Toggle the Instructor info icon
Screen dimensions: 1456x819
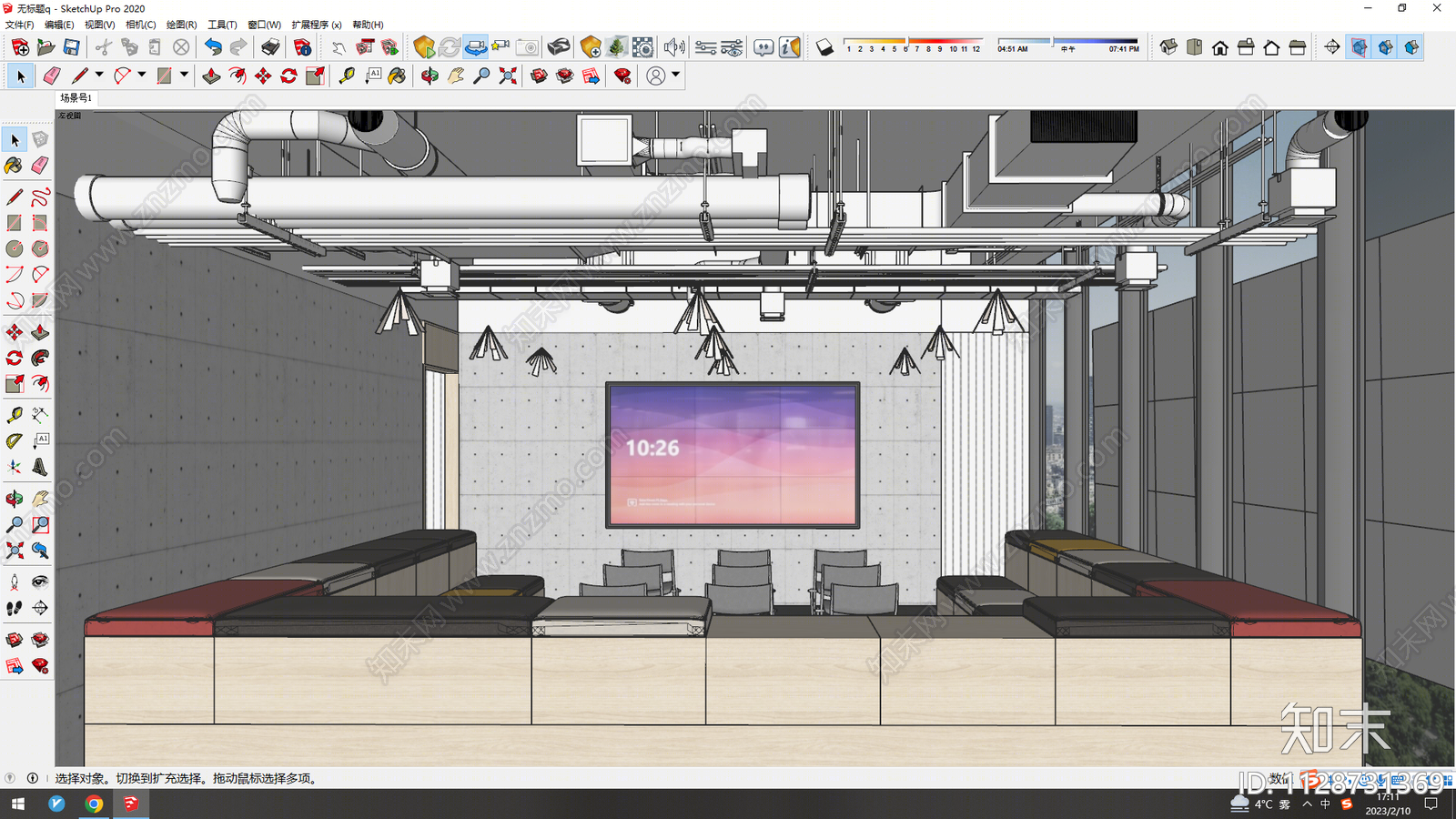[790, 47]
